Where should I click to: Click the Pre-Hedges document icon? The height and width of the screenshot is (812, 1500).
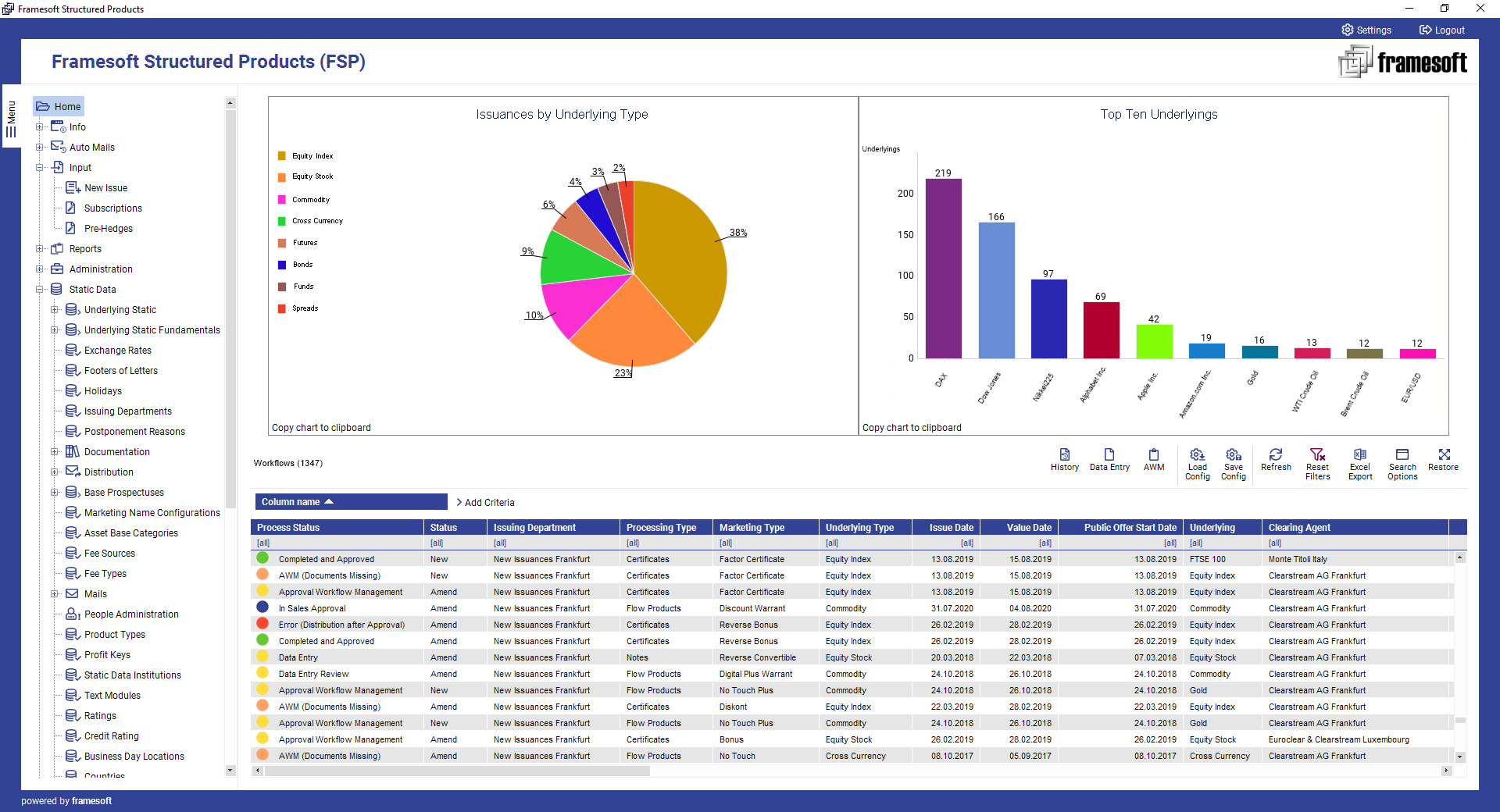click(x=70, y=228)
